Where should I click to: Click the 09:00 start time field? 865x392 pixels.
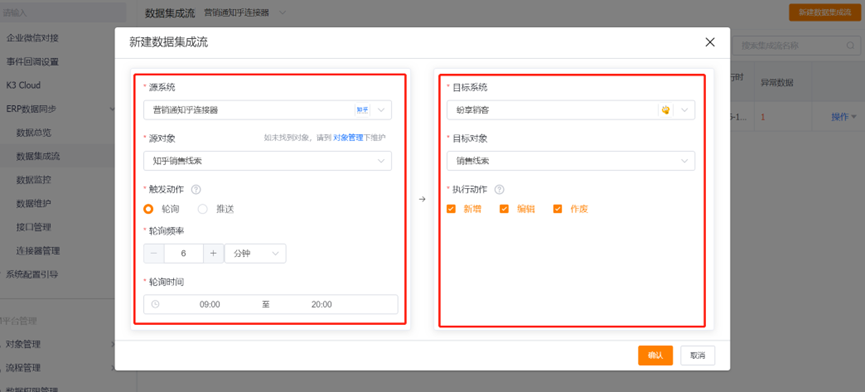tap(210, 304)
